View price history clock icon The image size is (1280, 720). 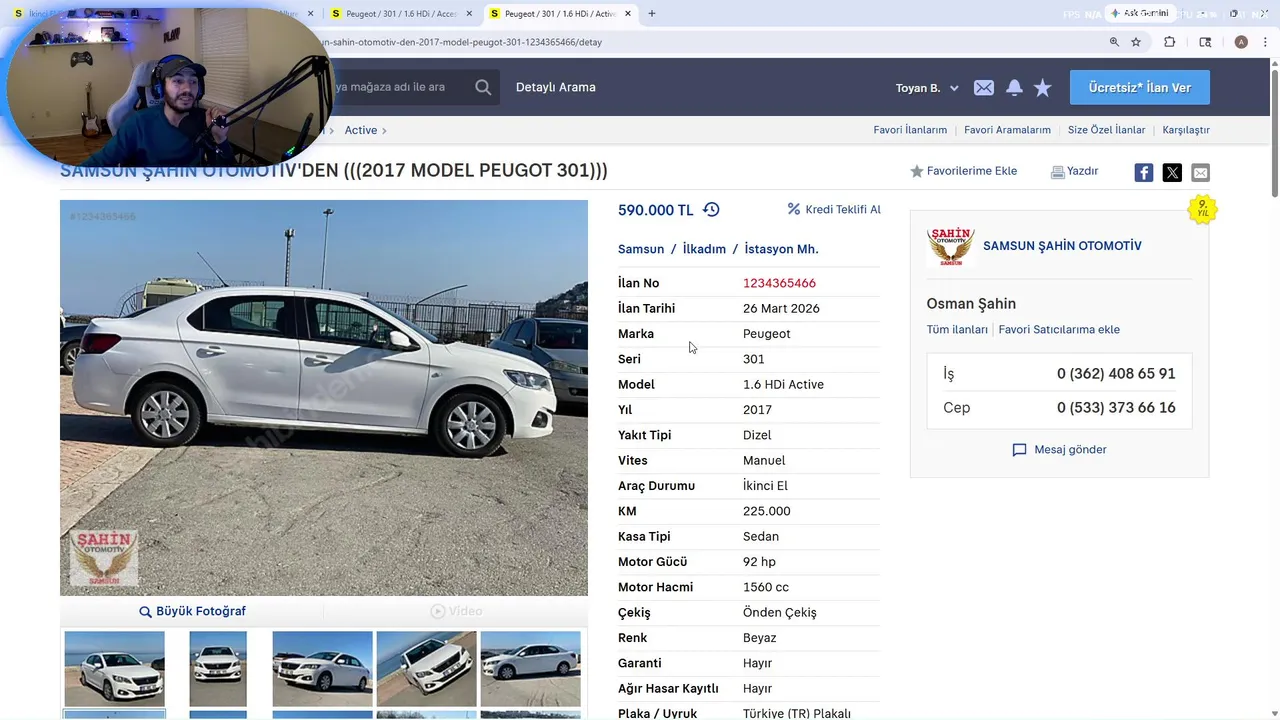click(711, 210)
